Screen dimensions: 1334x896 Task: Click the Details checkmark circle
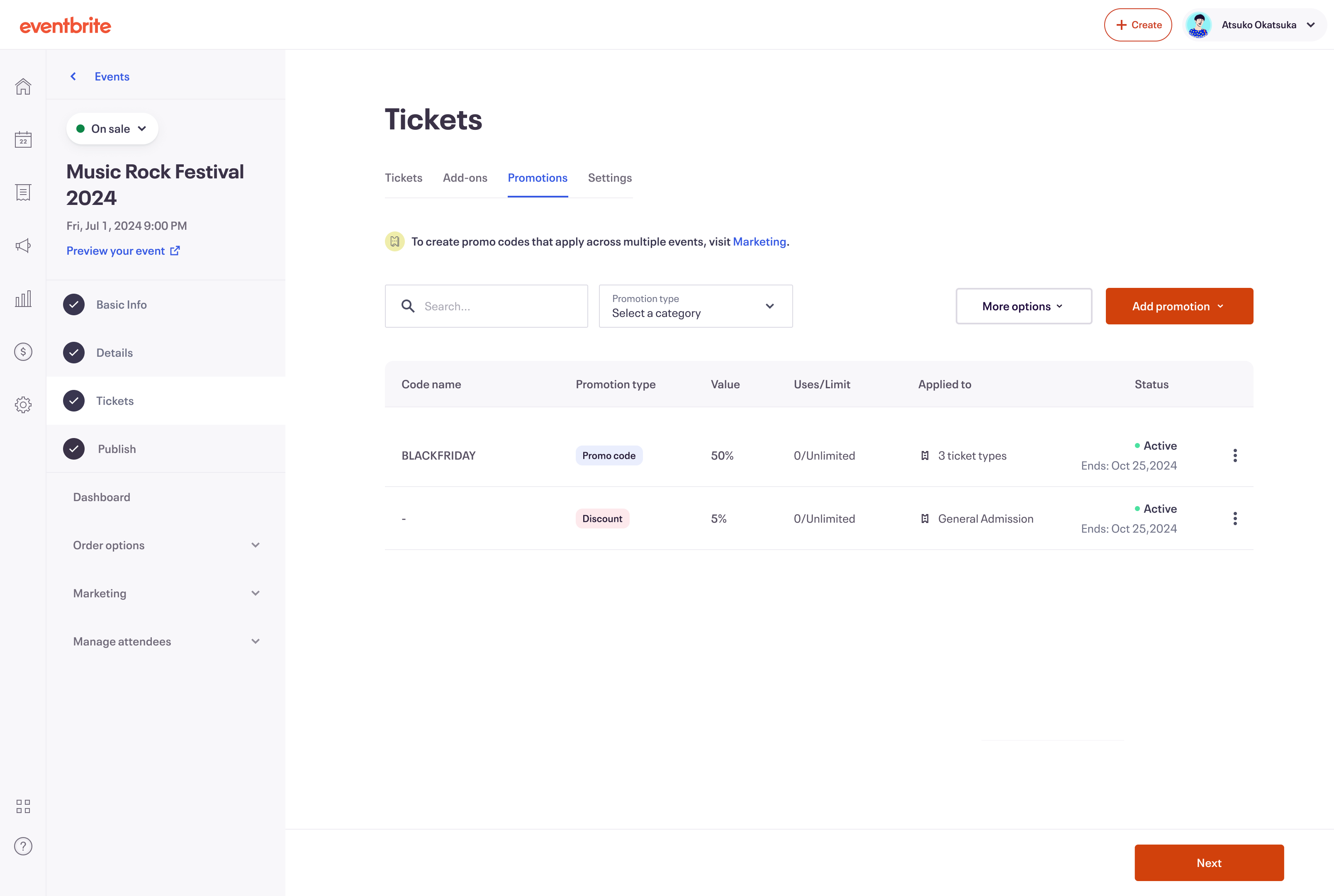point(74,353)
